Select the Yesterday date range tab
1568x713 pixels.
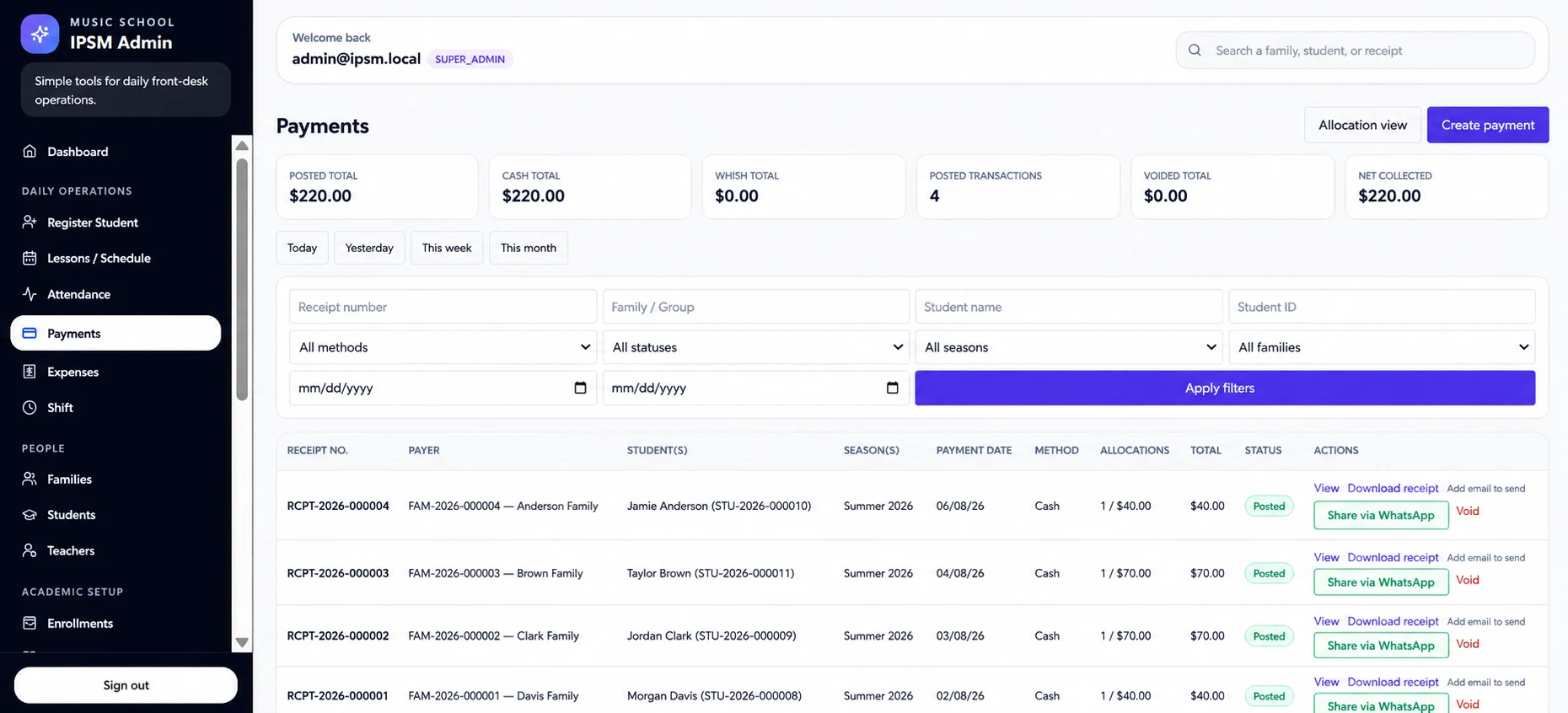pyautogui.click(x=369, y=248)
